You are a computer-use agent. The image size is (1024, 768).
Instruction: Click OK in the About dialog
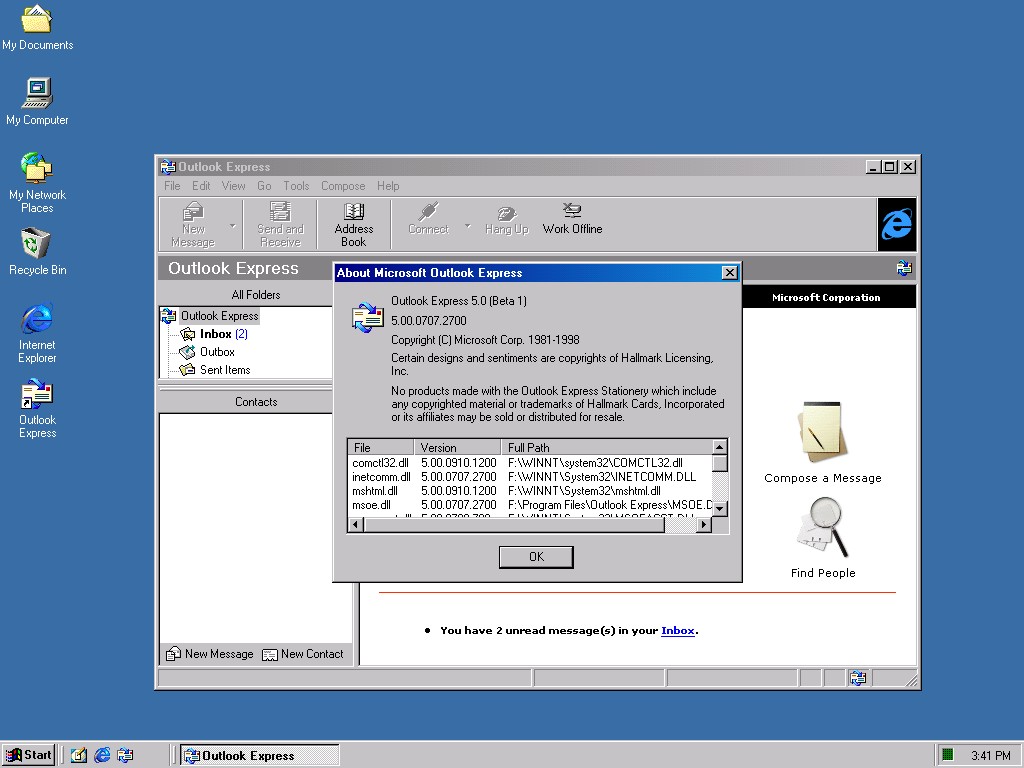[536, 557]
